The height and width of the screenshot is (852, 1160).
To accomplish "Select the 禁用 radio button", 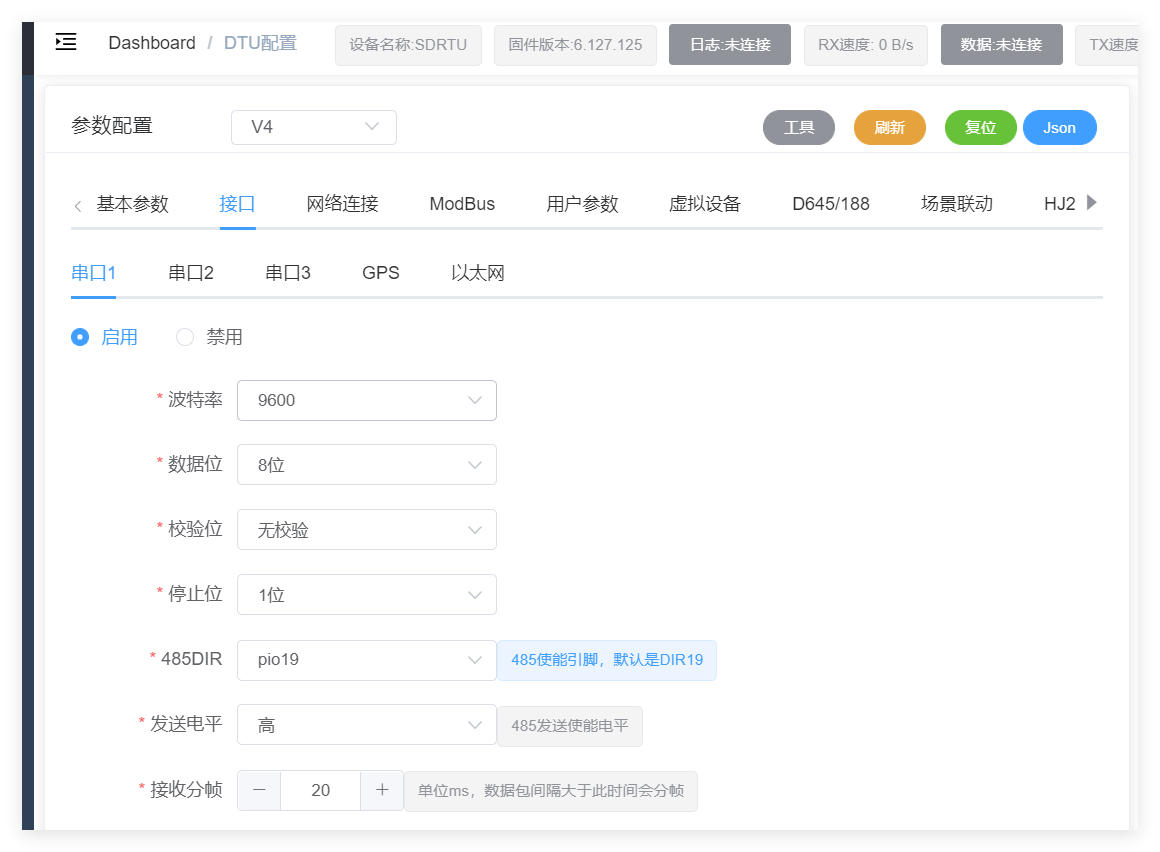I will point(185,337).
